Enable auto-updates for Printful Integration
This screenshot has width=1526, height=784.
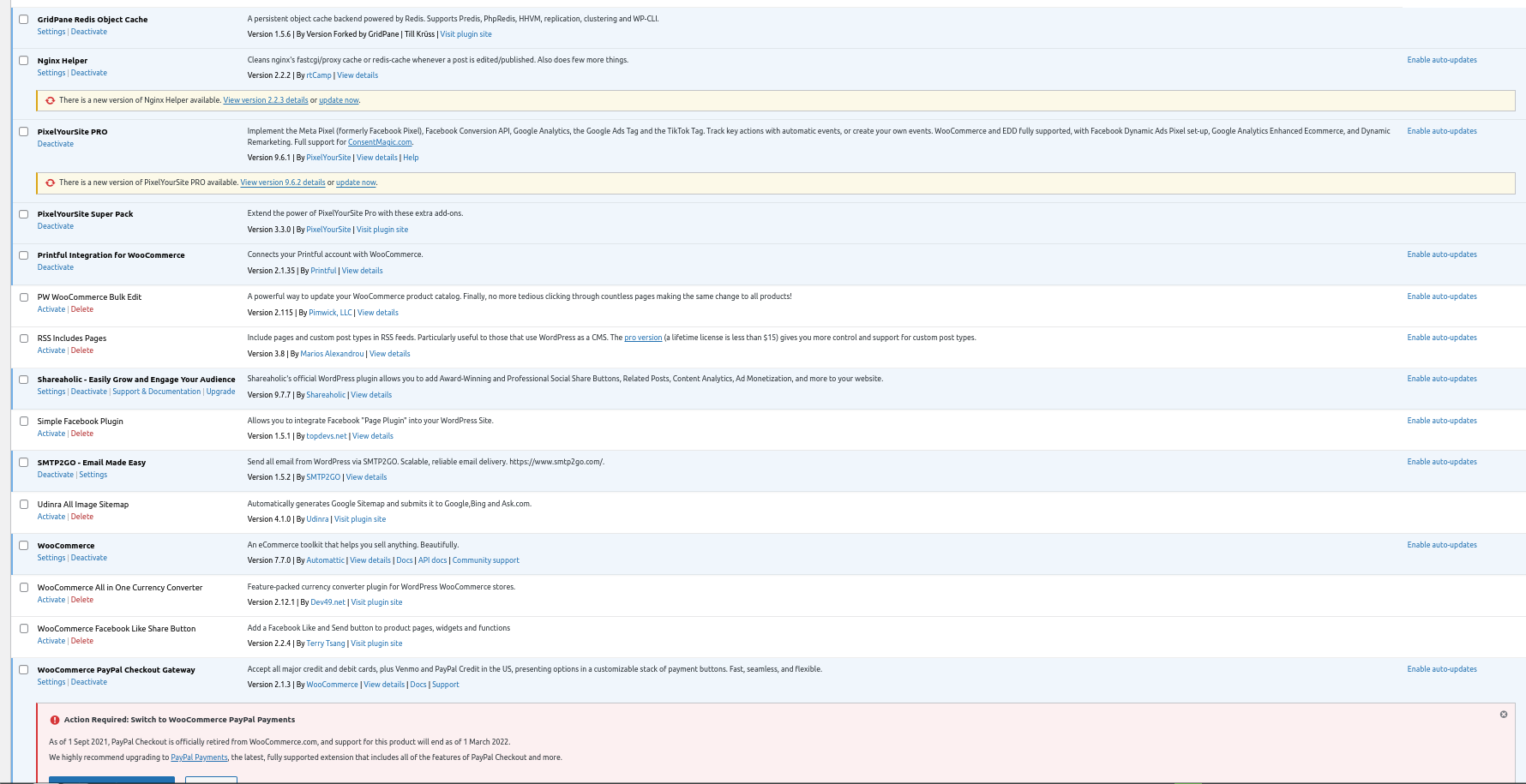(x=1441, y=254)
